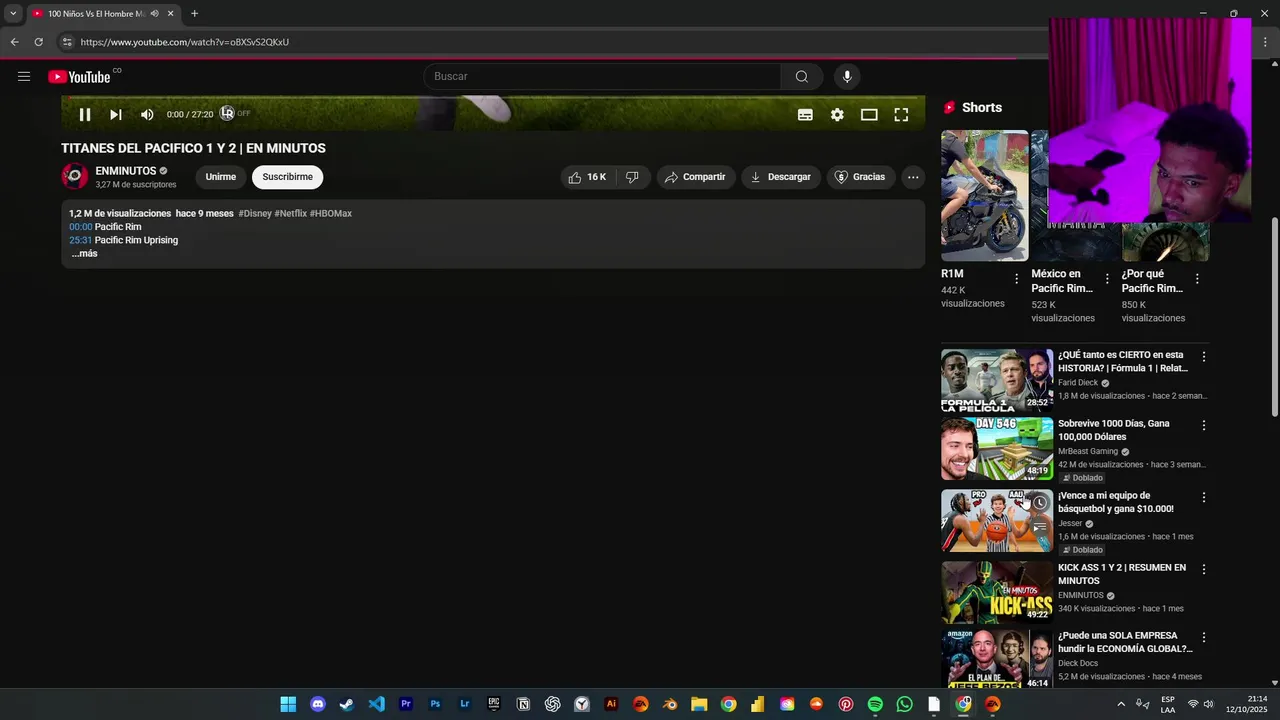
Task: Click the Gracias button
Action: 860,177
